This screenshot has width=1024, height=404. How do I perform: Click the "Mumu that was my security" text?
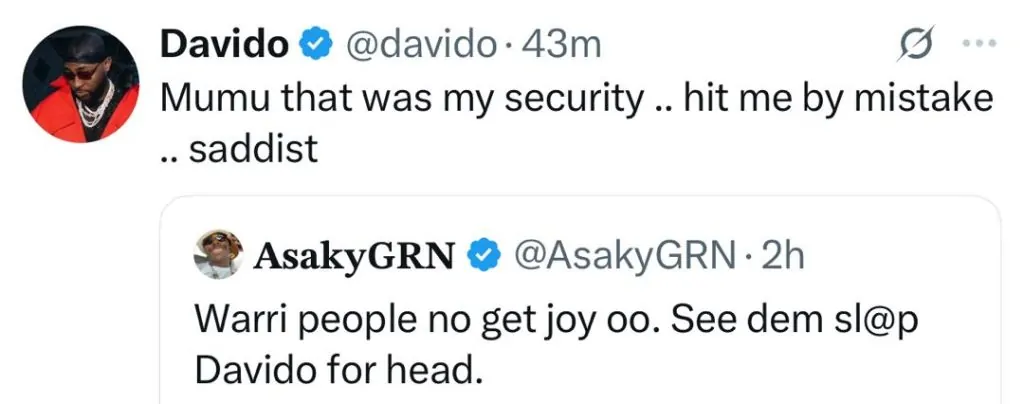[400, 98]
